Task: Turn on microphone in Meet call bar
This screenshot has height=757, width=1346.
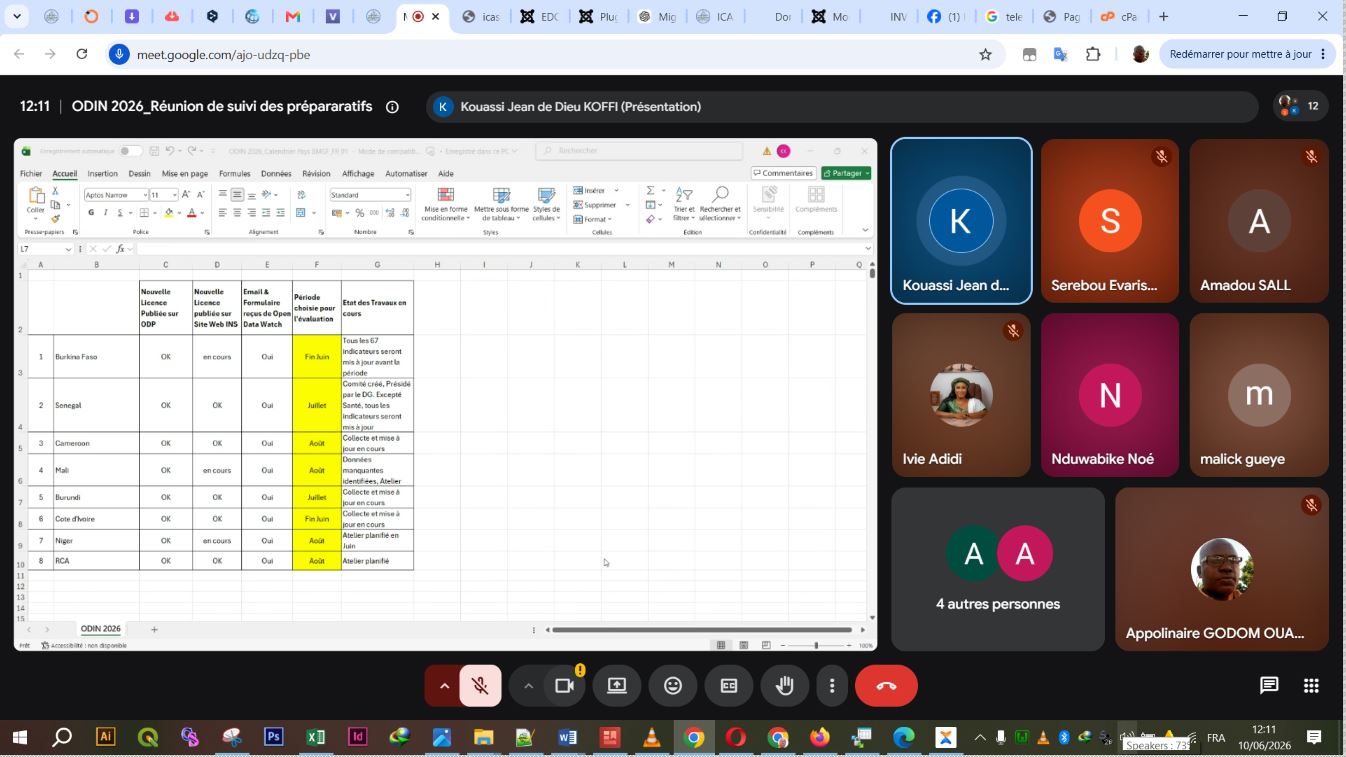Action: tap(480, 686)
